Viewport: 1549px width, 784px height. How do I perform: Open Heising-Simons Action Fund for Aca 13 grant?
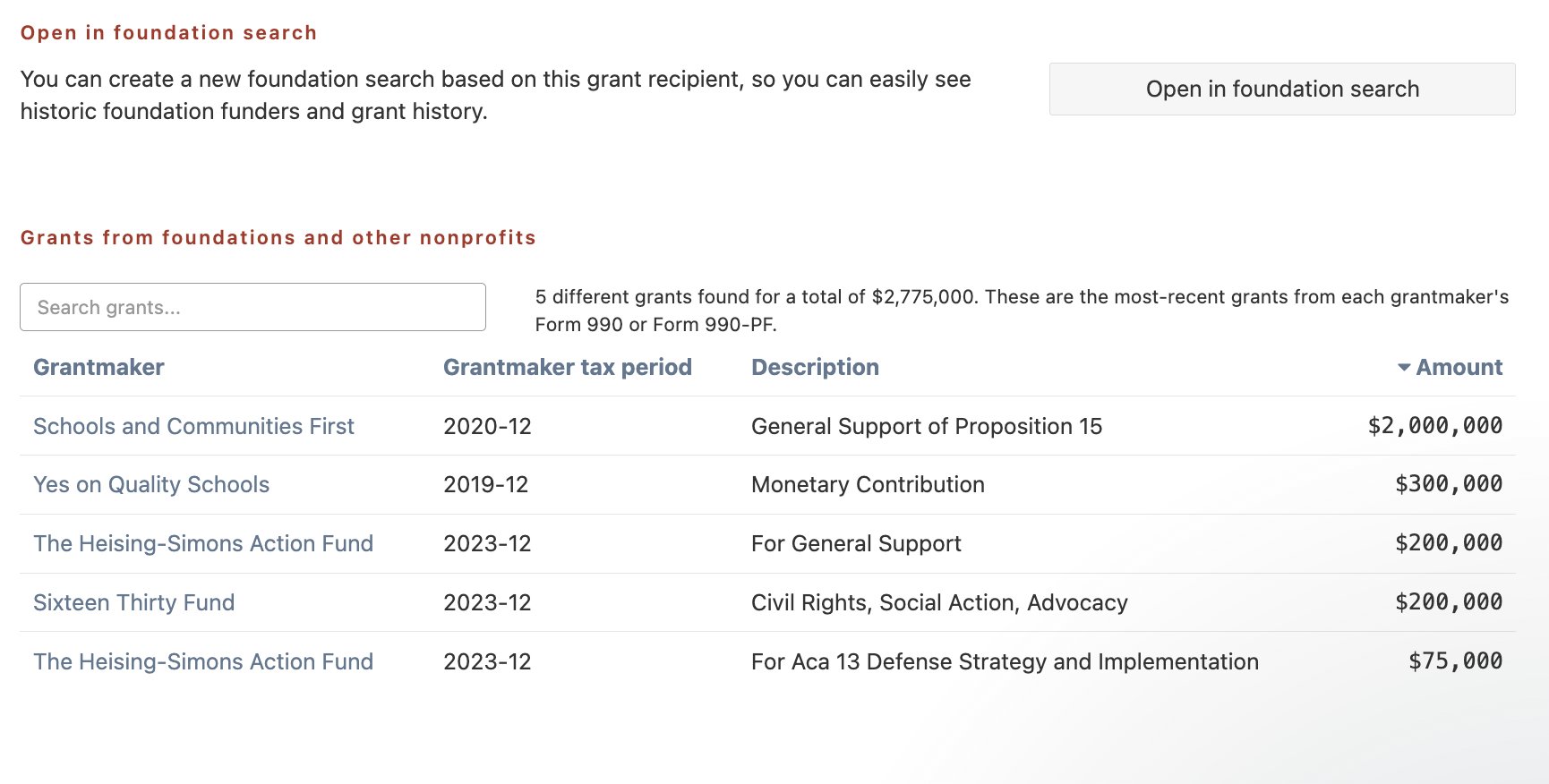coord(203,662)
